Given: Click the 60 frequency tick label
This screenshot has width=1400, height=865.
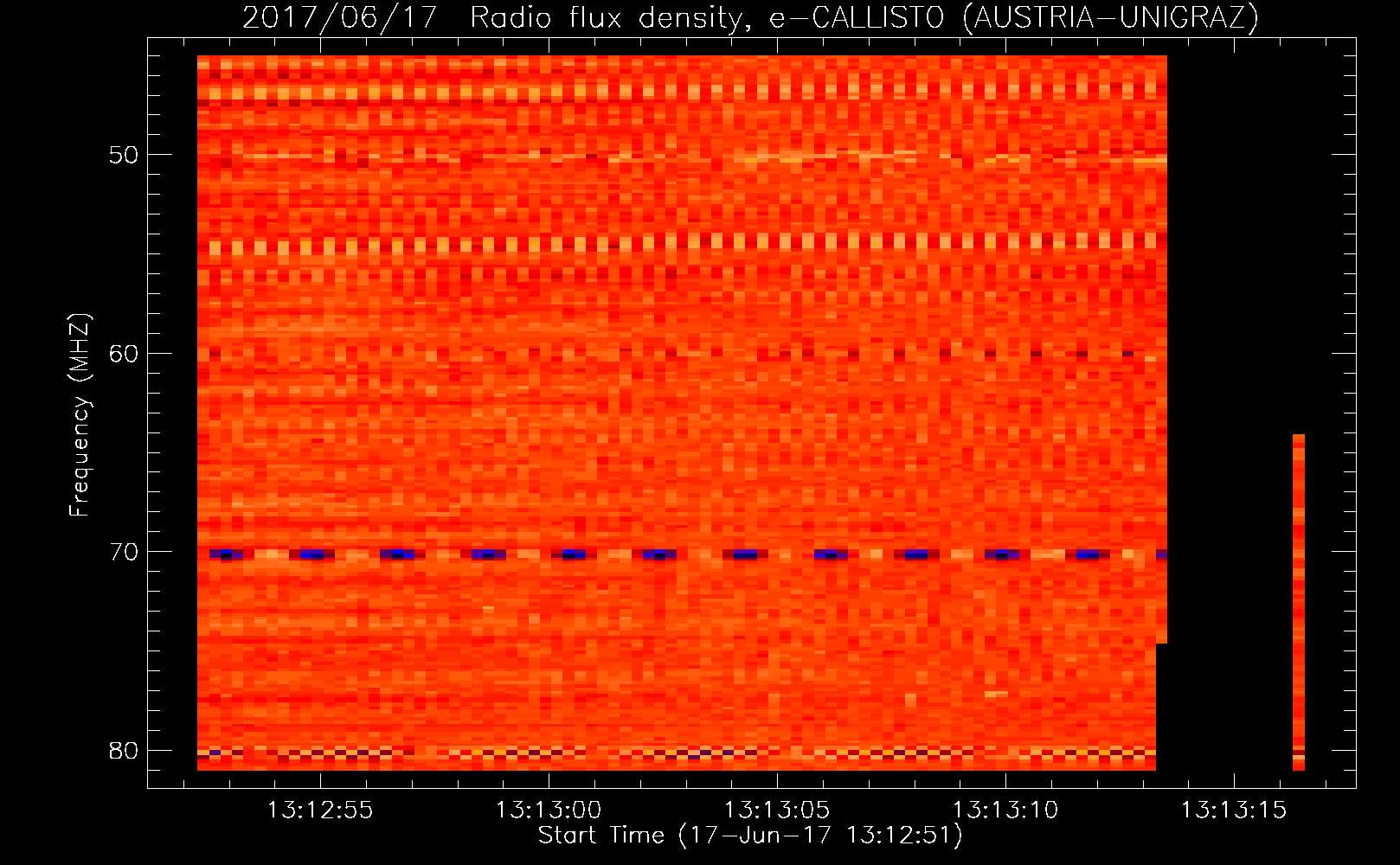Looking at the screenshot, I should tap(124, 353).
